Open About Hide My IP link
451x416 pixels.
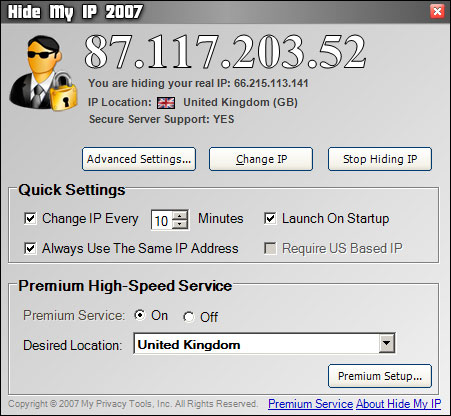point(399,404)
